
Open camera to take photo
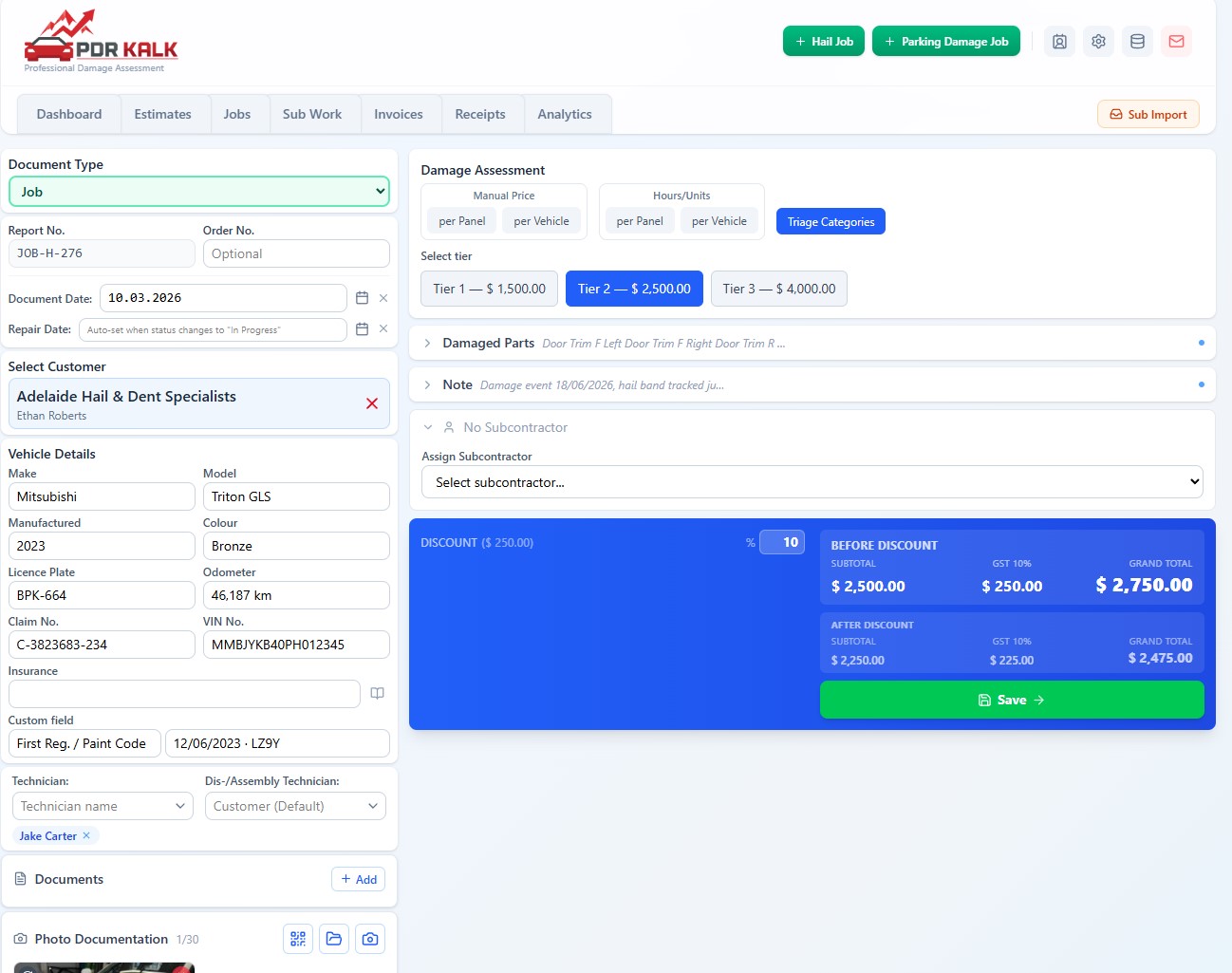click(x=370, y=939)
